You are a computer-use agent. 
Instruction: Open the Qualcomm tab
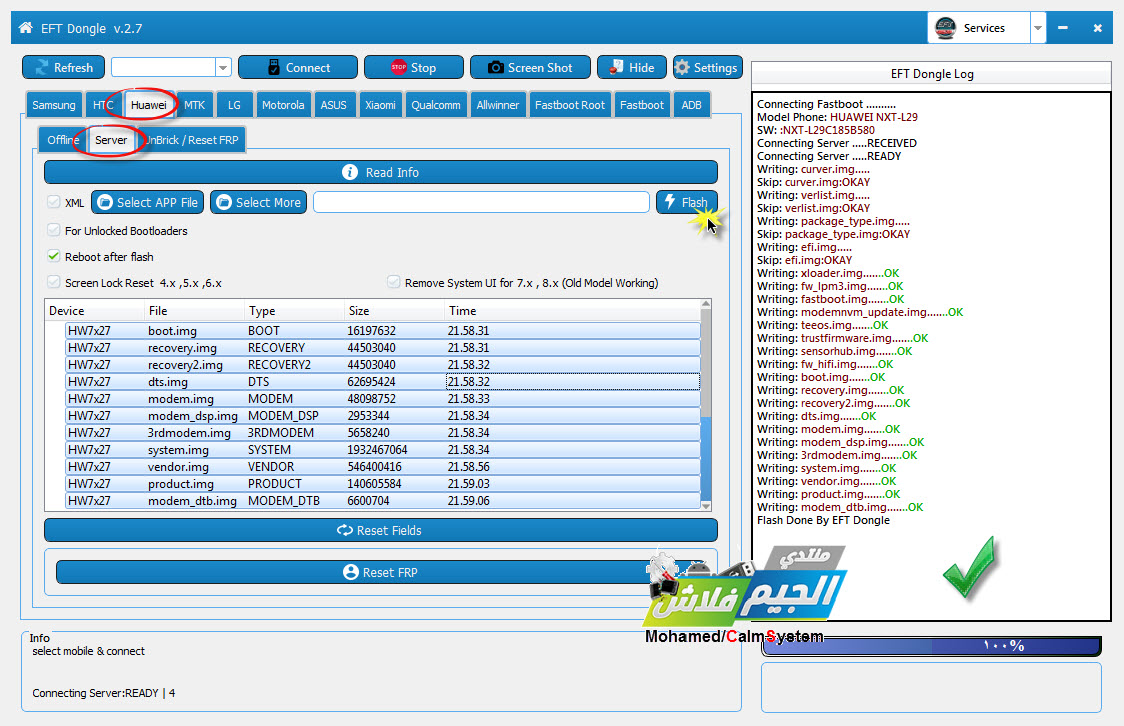[436, 105]
